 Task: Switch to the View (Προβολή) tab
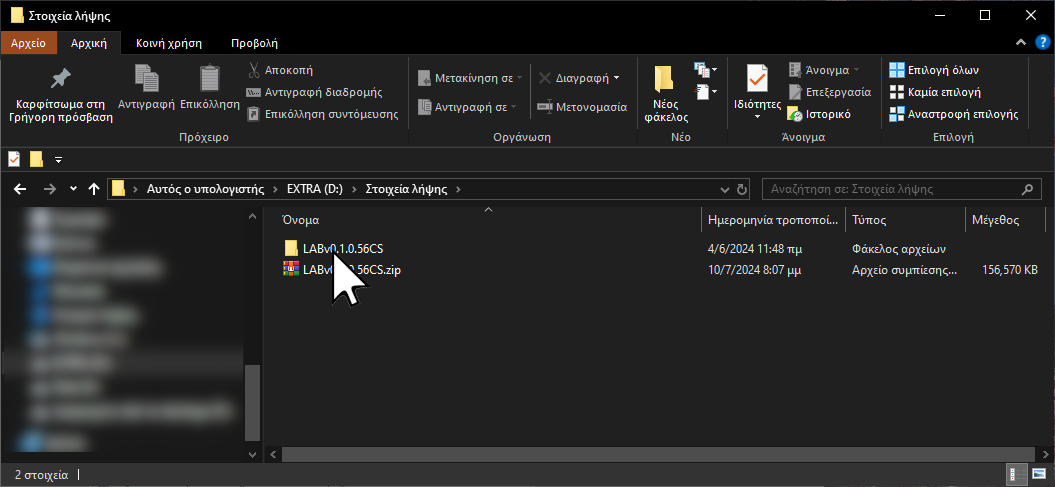(x=254, y=43)
